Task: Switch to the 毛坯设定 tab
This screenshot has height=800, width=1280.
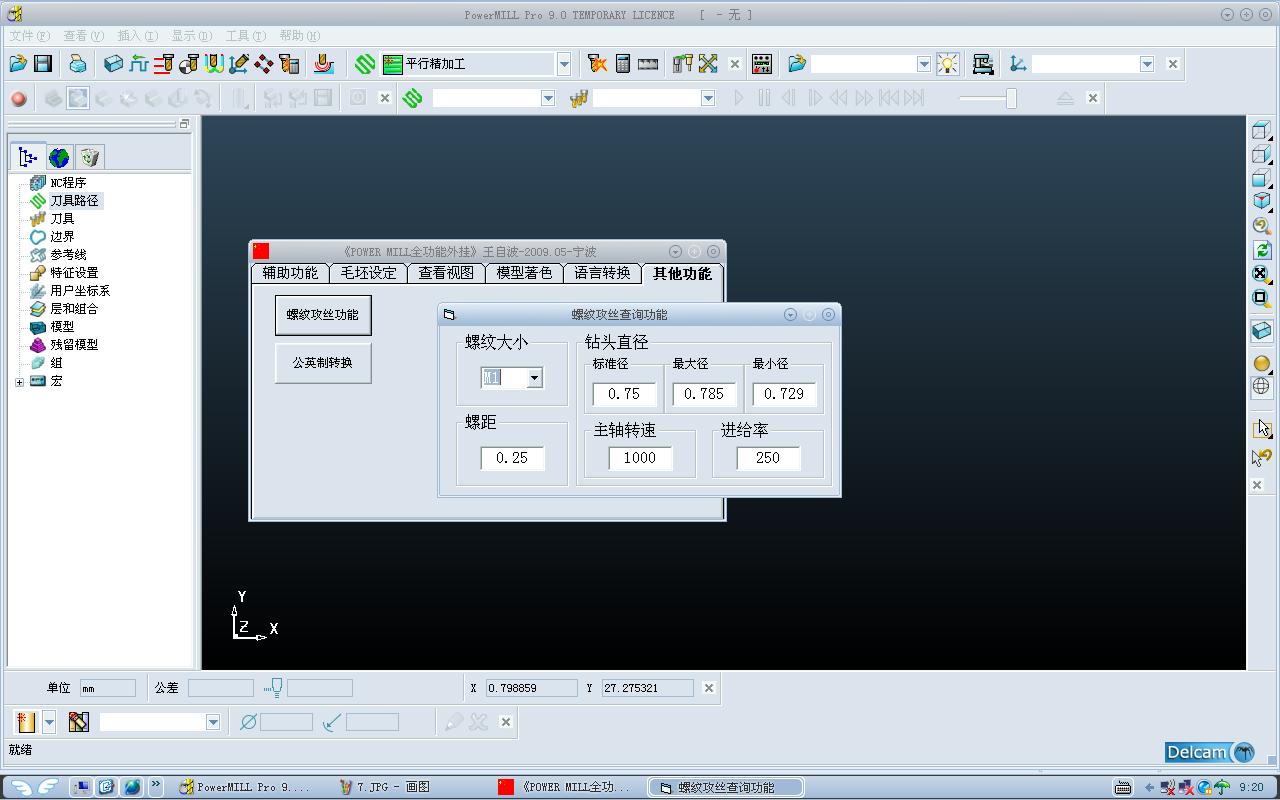Action: (x=368, y=273)
